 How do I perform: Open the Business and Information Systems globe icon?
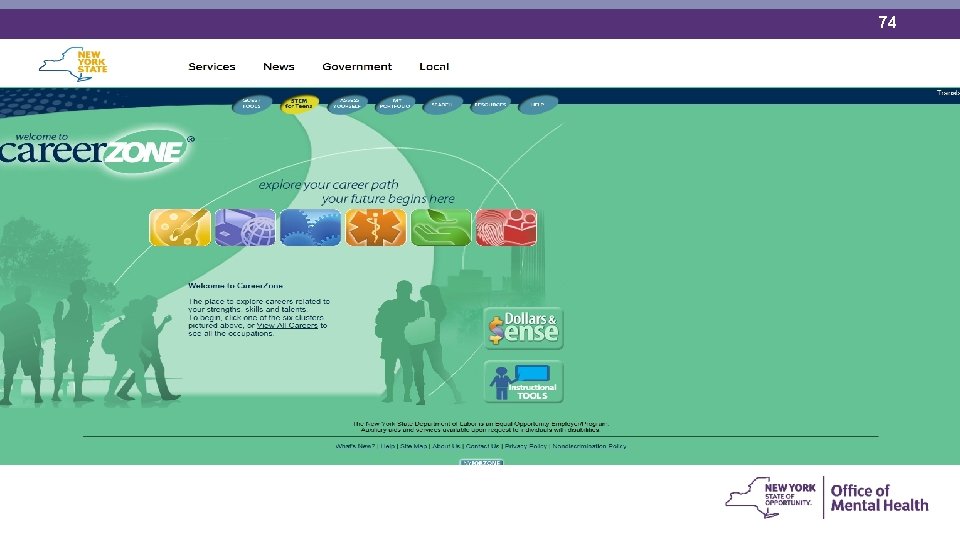coord(245,227)
